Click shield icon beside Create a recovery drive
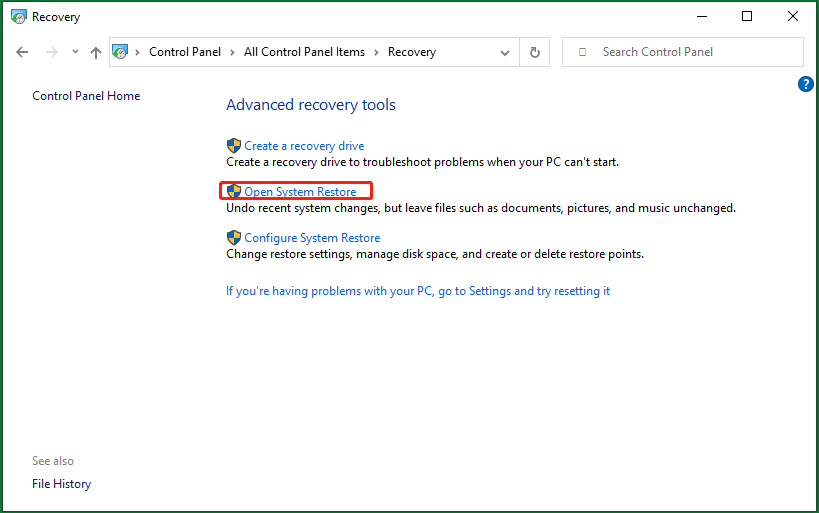Viewport: 819px width, 513px height. [233, 145]
